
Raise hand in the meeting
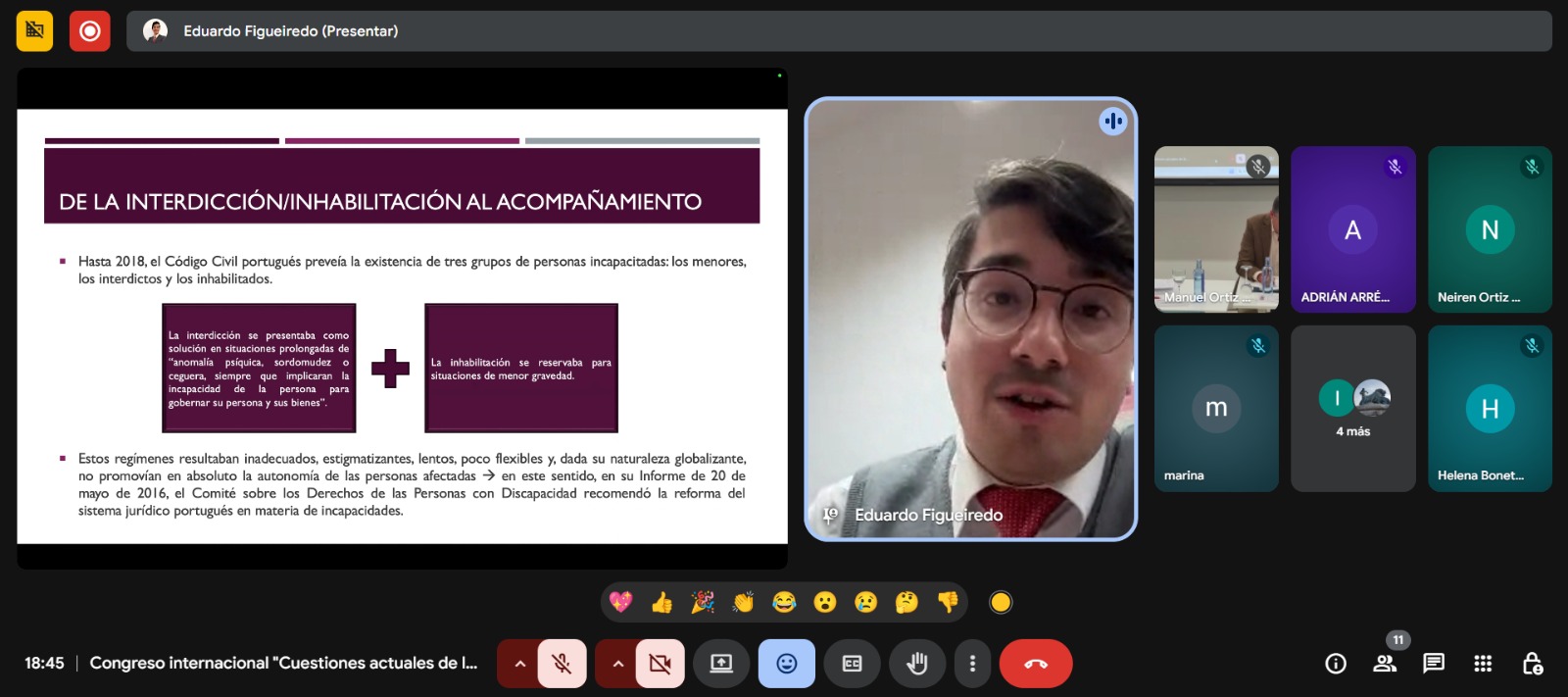pyautogui.click(x=916, y=664)
